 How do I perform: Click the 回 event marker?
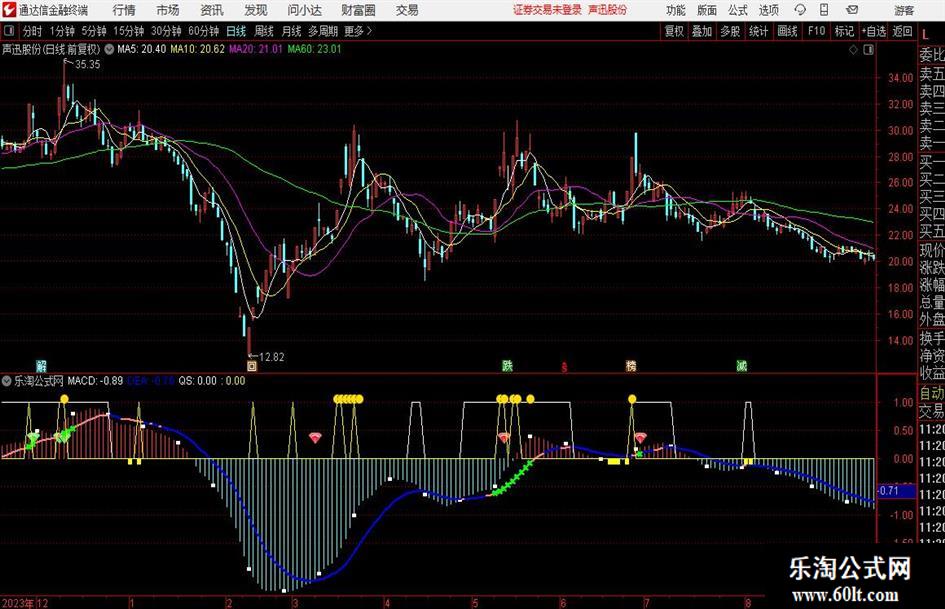pos(252,365)
